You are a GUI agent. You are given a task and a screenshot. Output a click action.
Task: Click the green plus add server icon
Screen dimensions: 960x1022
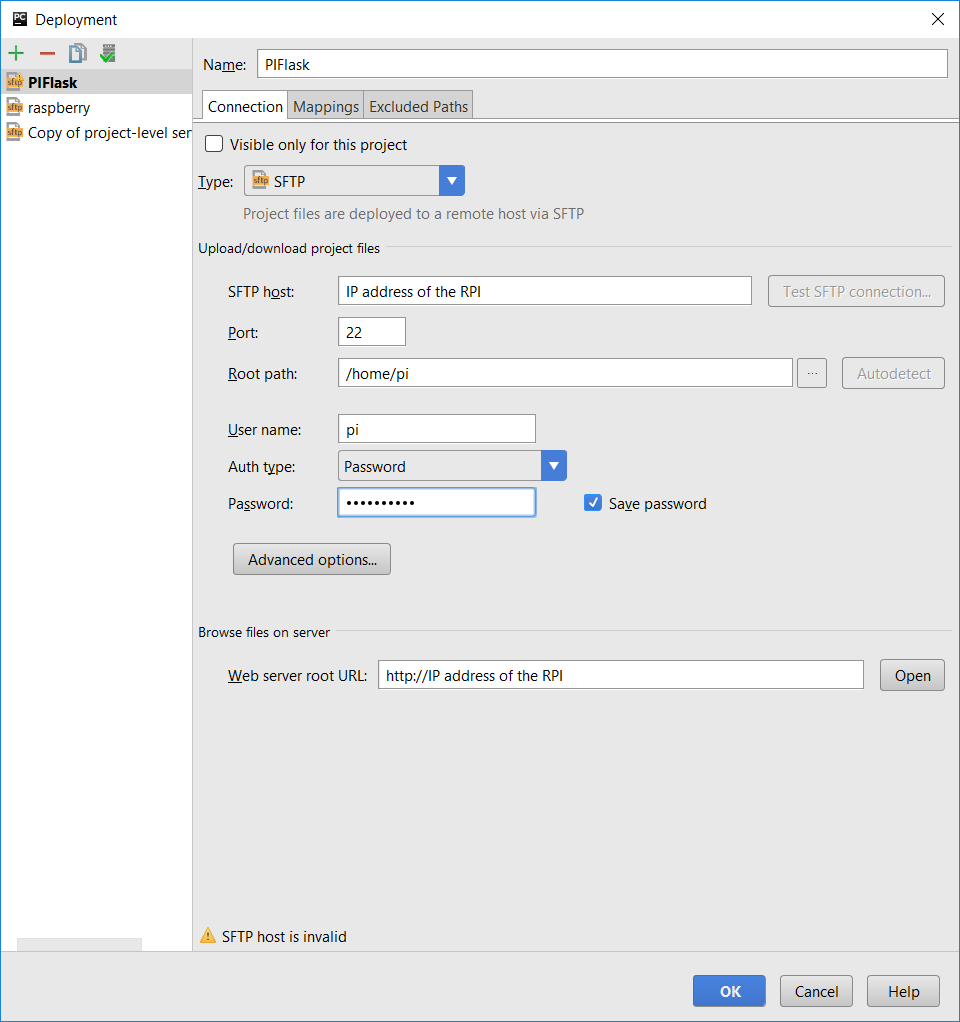coord(16,53)
